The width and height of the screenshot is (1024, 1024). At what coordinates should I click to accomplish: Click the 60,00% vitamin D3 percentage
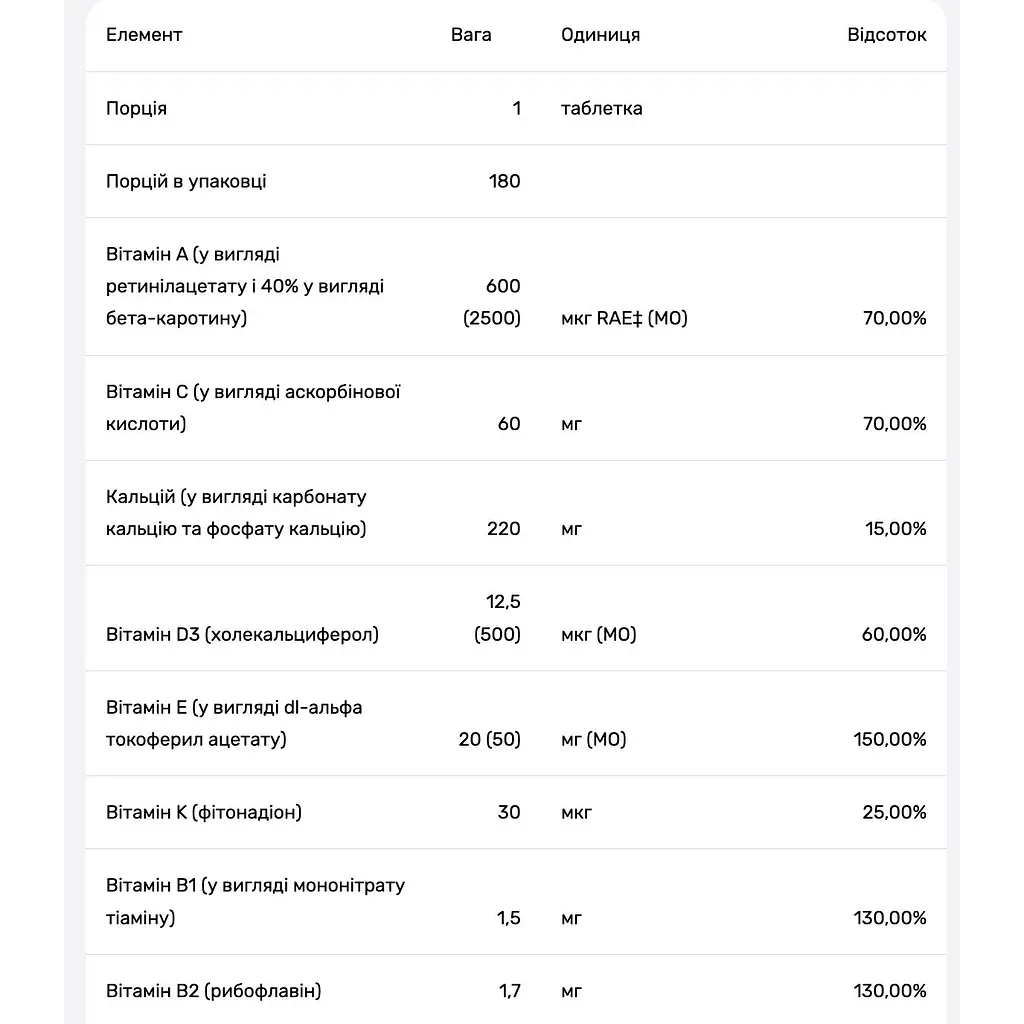pyautogui.click(x=893, y=635)
